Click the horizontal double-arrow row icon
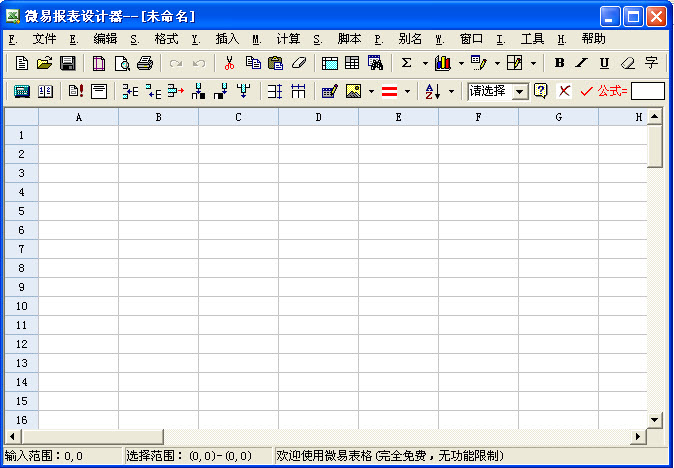Screen dimensions: 674x468 coord(298,91)
